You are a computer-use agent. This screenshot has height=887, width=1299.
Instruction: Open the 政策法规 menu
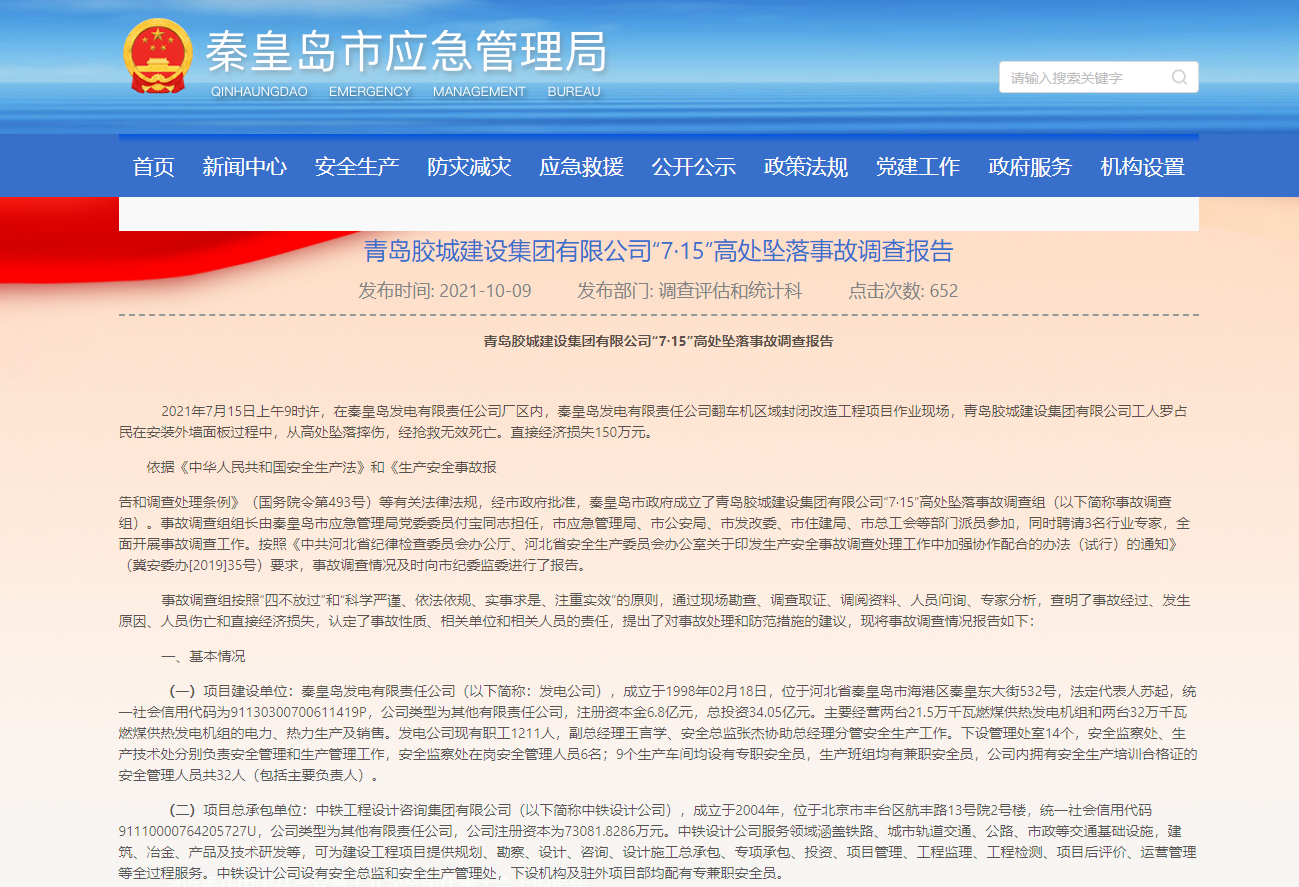point(805,167)
